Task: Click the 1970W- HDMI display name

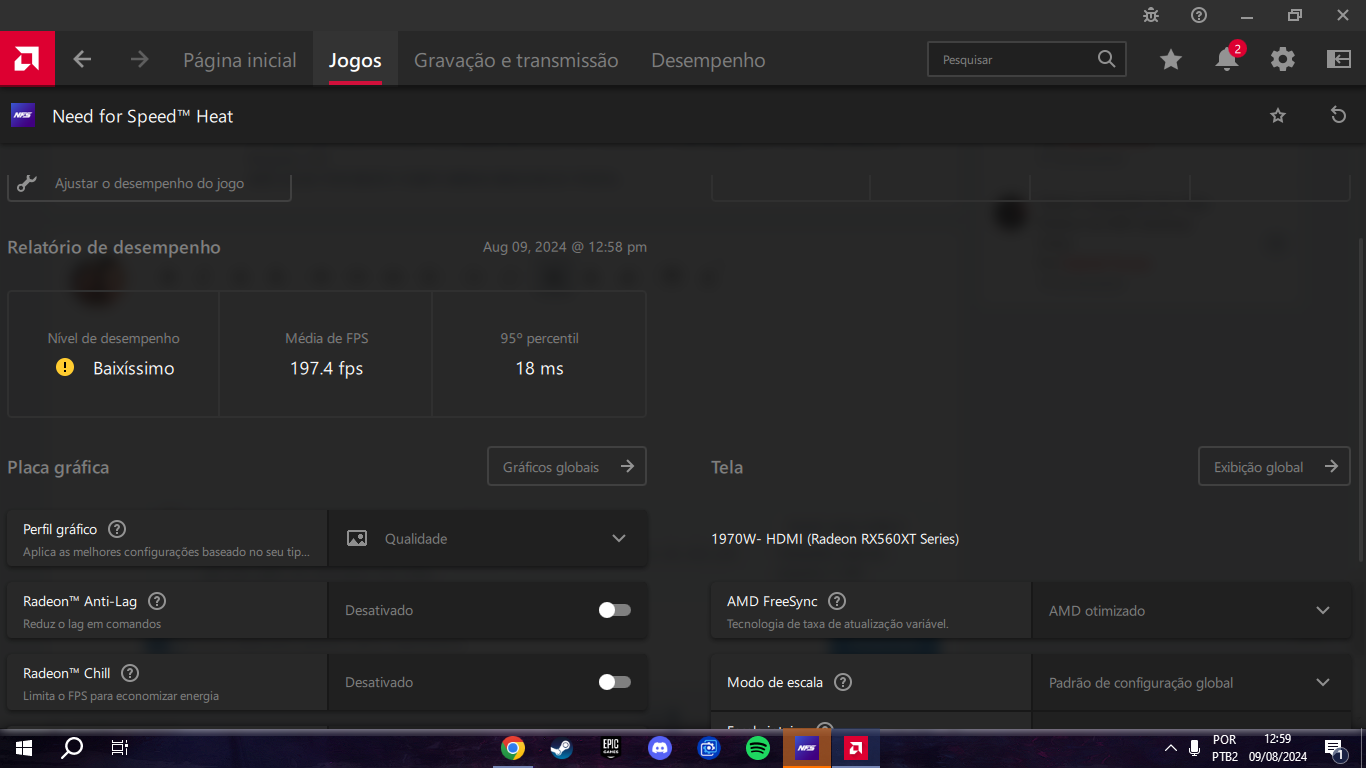Action: pos(835,538)
